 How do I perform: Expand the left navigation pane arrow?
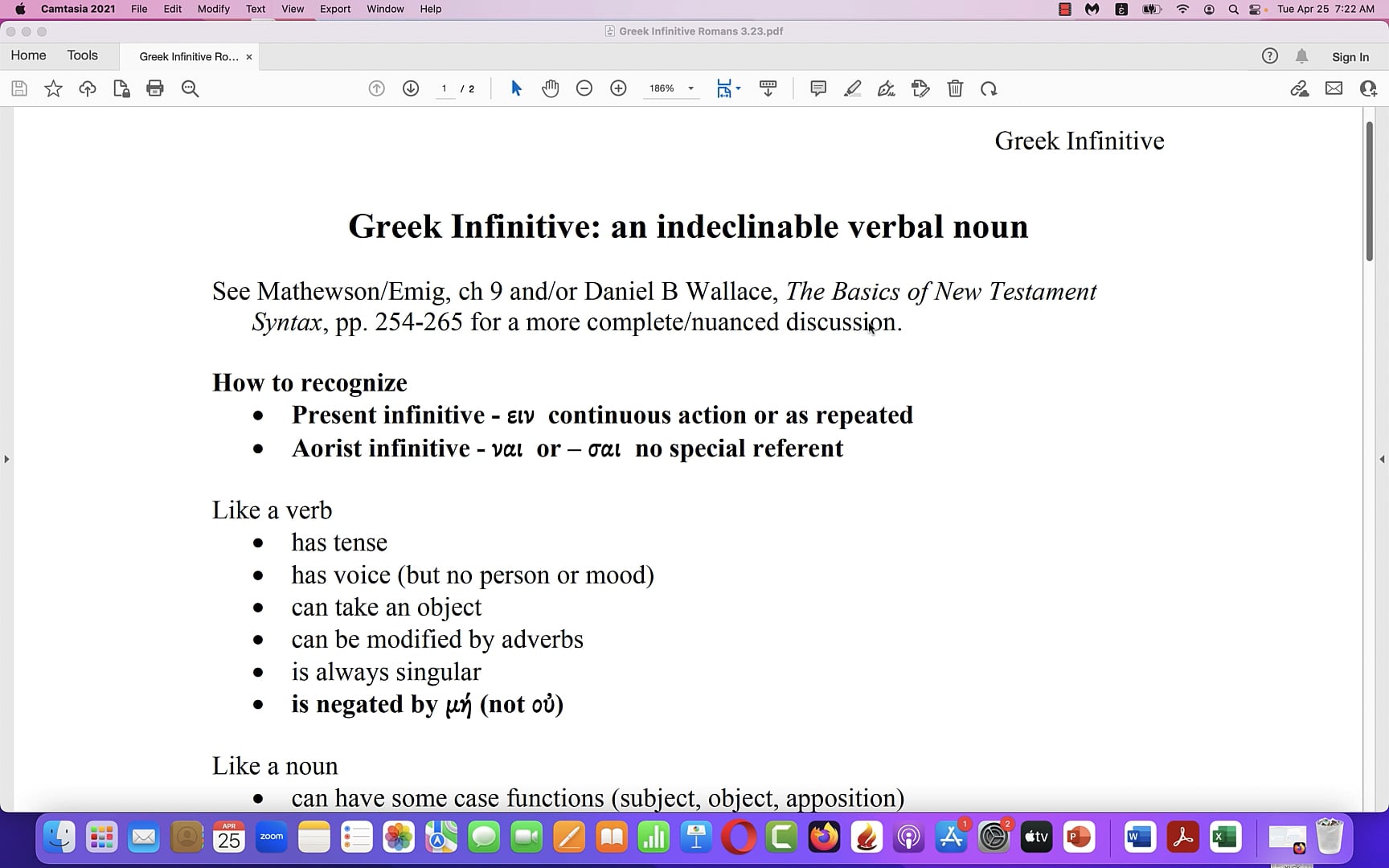pos(6,459)
